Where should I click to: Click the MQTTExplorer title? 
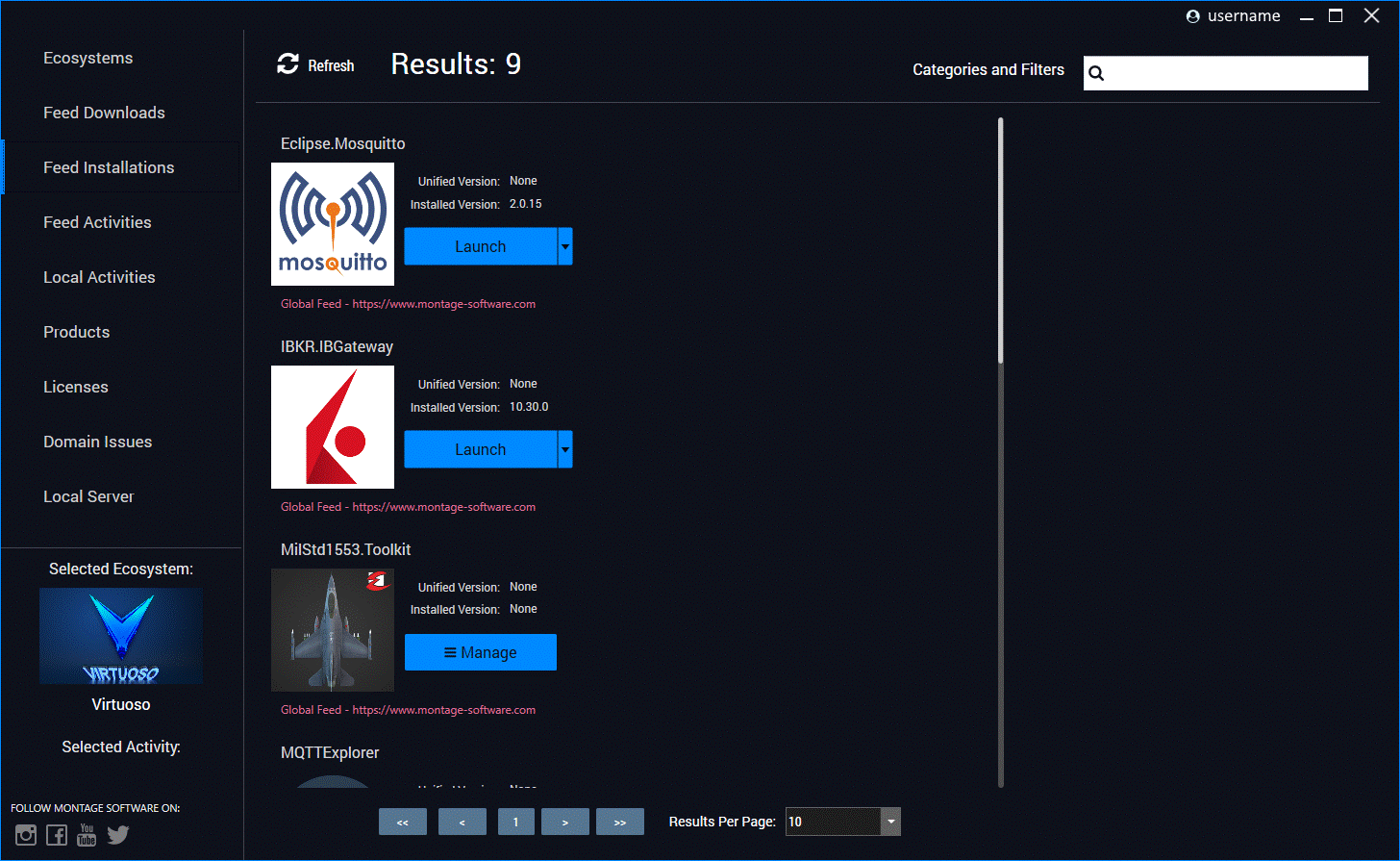tap(330, 753)
